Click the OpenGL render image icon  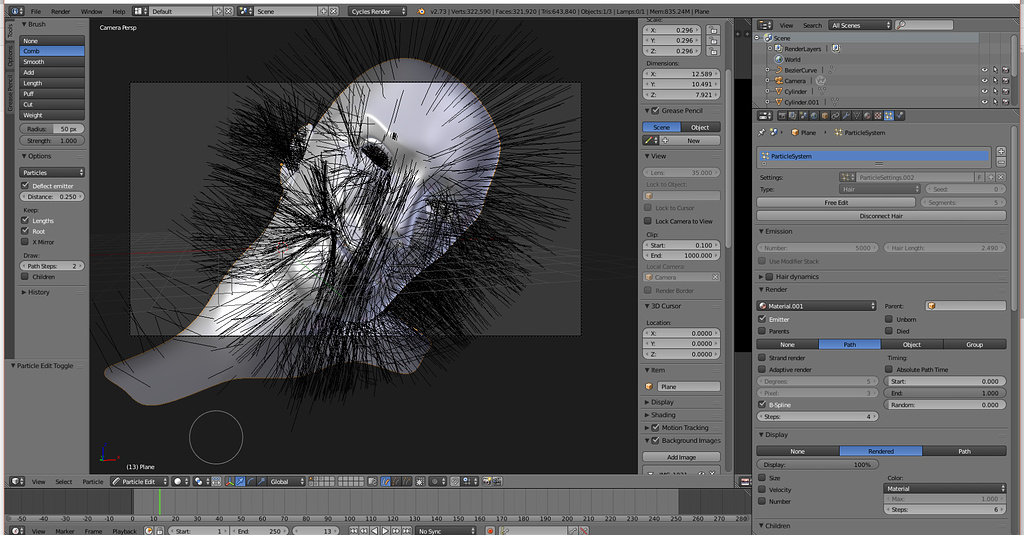(487, 481)
